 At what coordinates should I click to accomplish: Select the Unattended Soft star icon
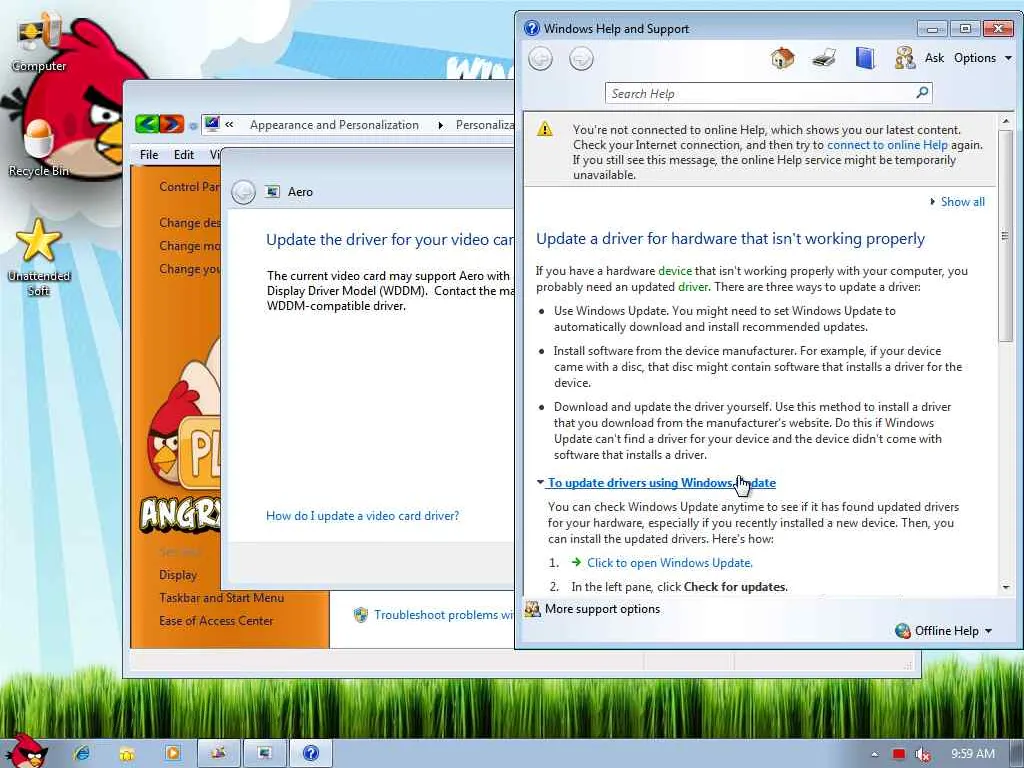[38, 257]
